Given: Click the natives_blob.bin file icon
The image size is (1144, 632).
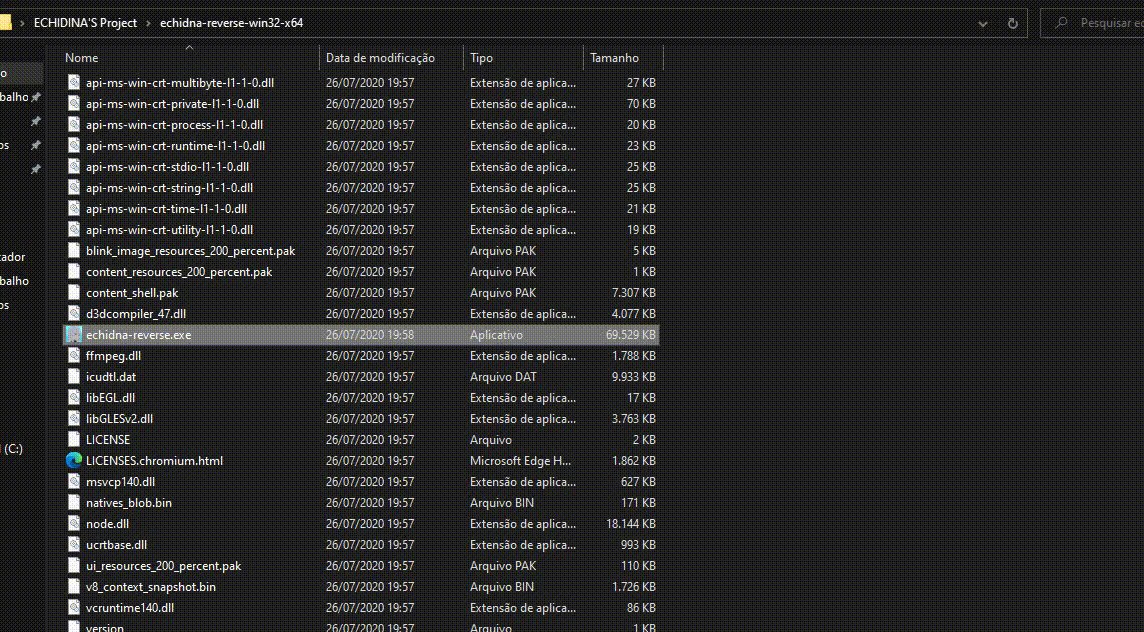Looking at the screenshot, I should click(73, 503).
